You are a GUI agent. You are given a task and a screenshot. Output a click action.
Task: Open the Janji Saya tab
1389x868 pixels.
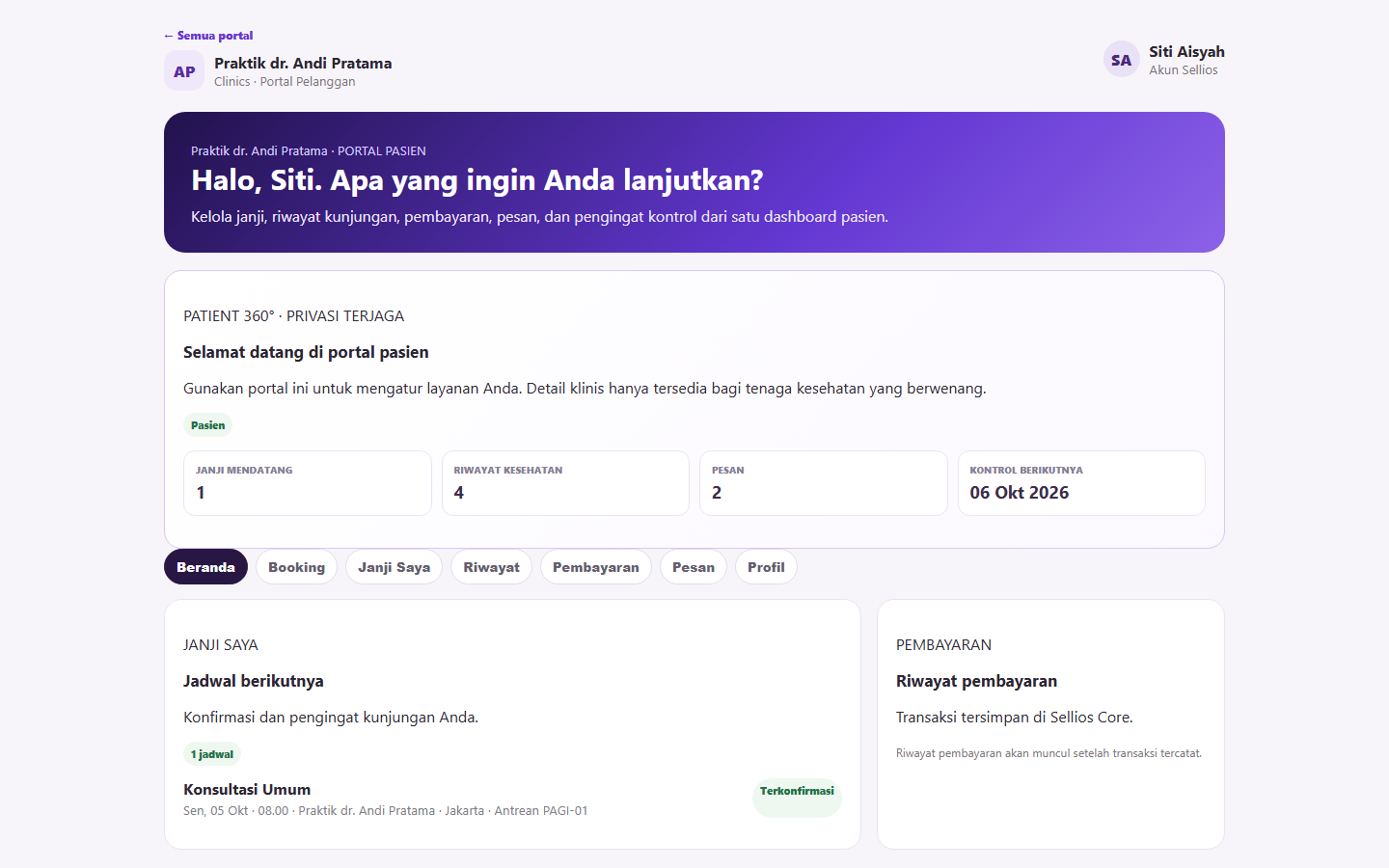click(x=394, y=567)
